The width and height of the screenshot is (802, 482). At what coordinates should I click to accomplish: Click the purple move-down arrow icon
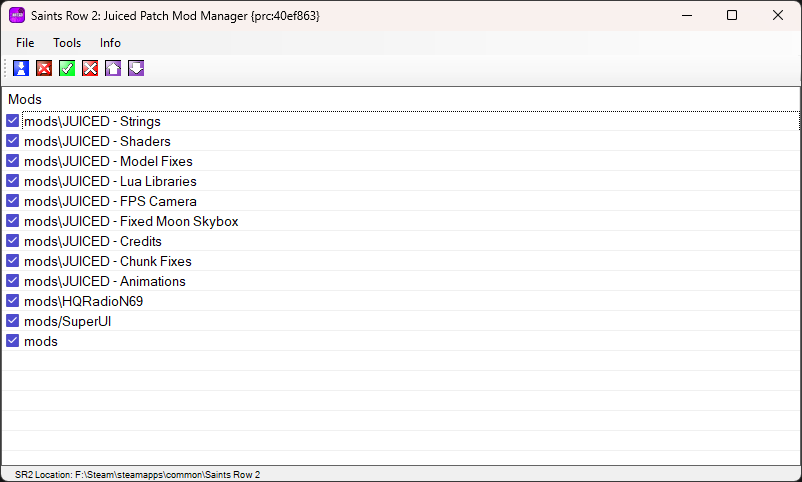coord(136,68)
